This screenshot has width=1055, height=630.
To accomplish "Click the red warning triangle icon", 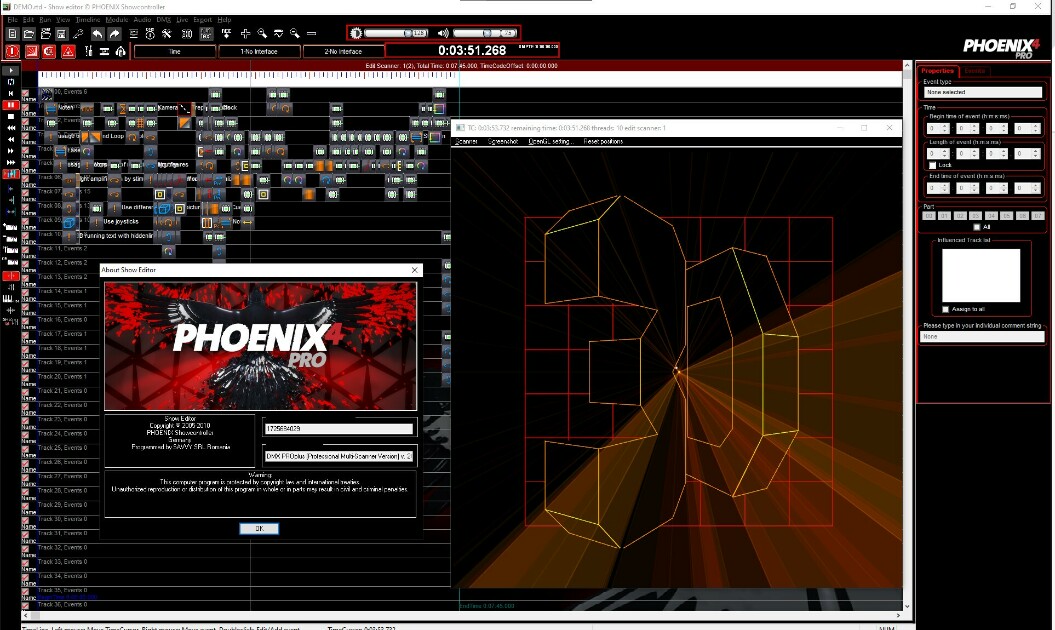I will (x=68, y=51).
